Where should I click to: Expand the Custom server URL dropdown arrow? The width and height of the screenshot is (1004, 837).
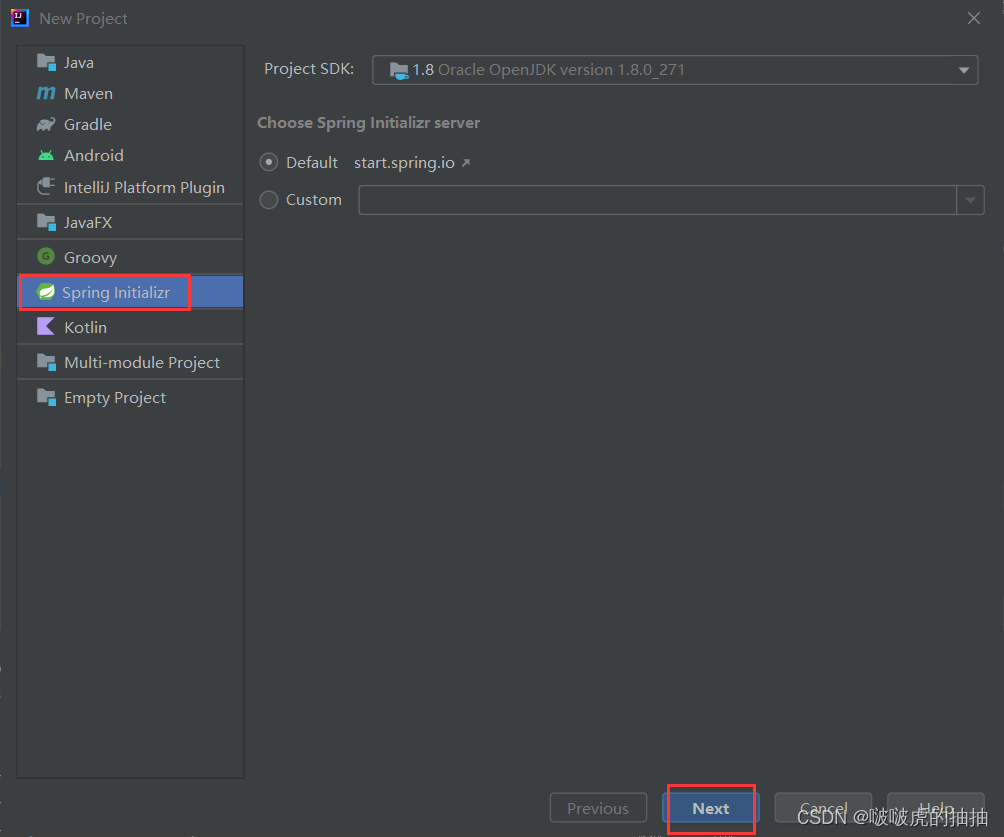click(970, 200)
